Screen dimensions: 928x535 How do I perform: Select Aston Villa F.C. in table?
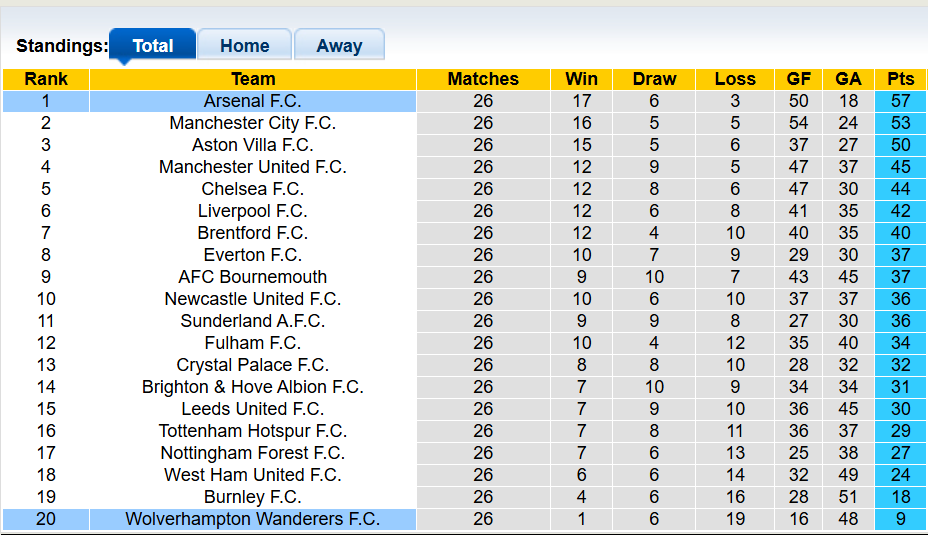tap(252, 145)
